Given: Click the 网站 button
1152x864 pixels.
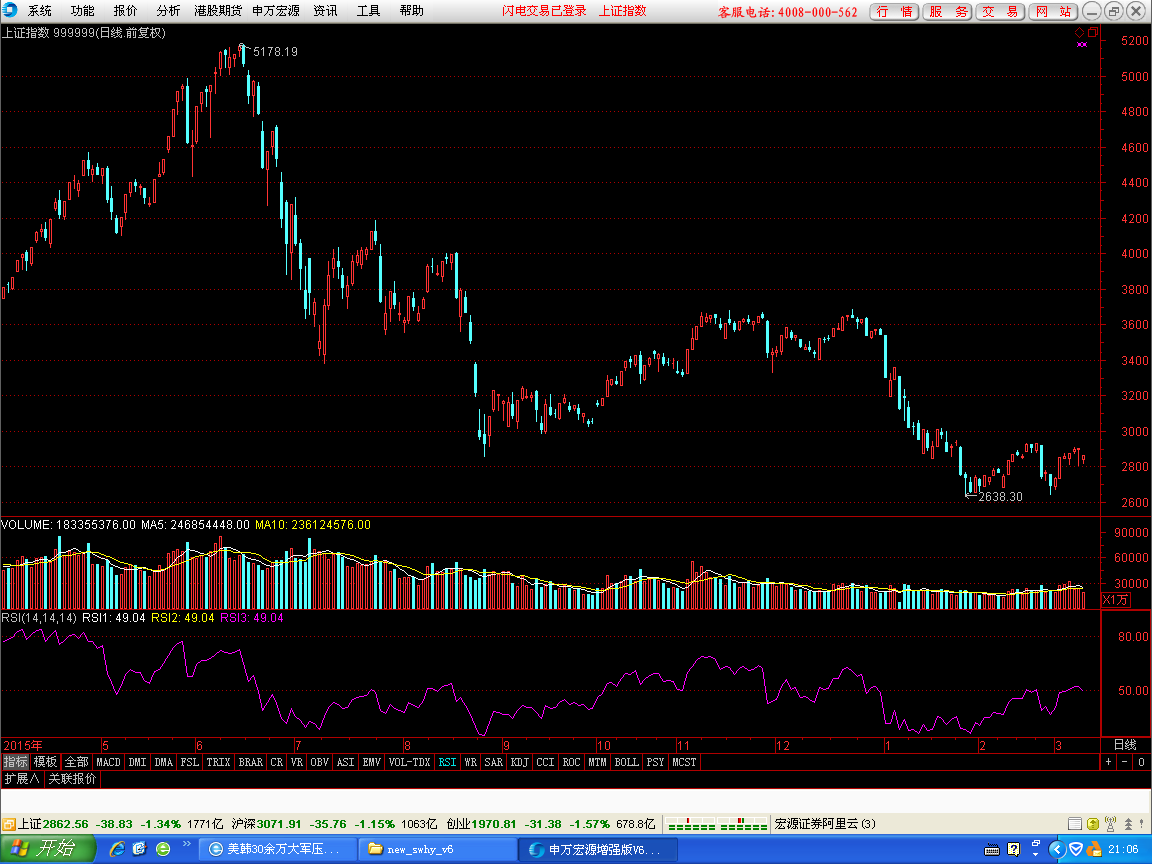Looking at the screenshot, I should [x=1053, y=11].
